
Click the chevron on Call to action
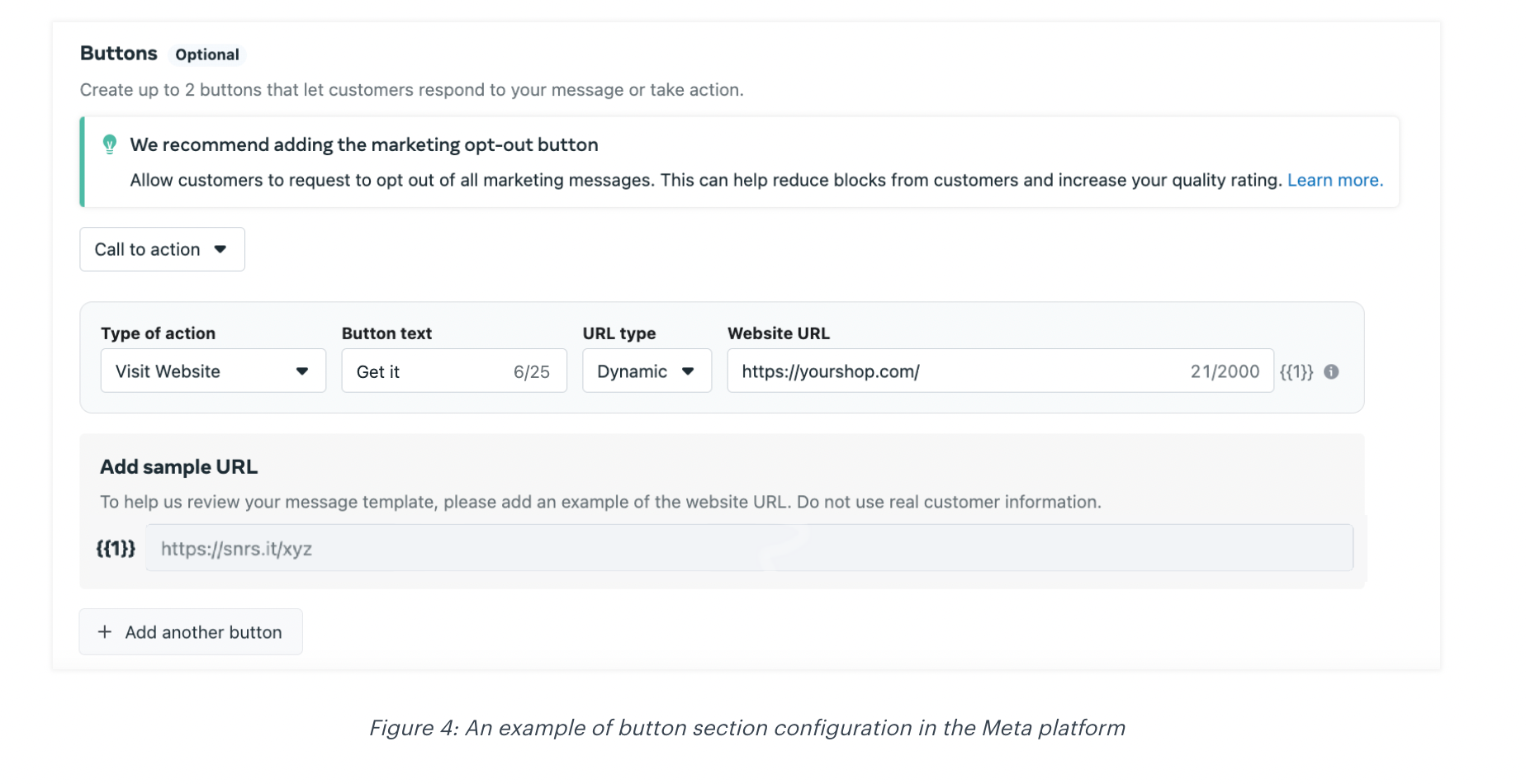pyautogui.click(x=220, y=249)
